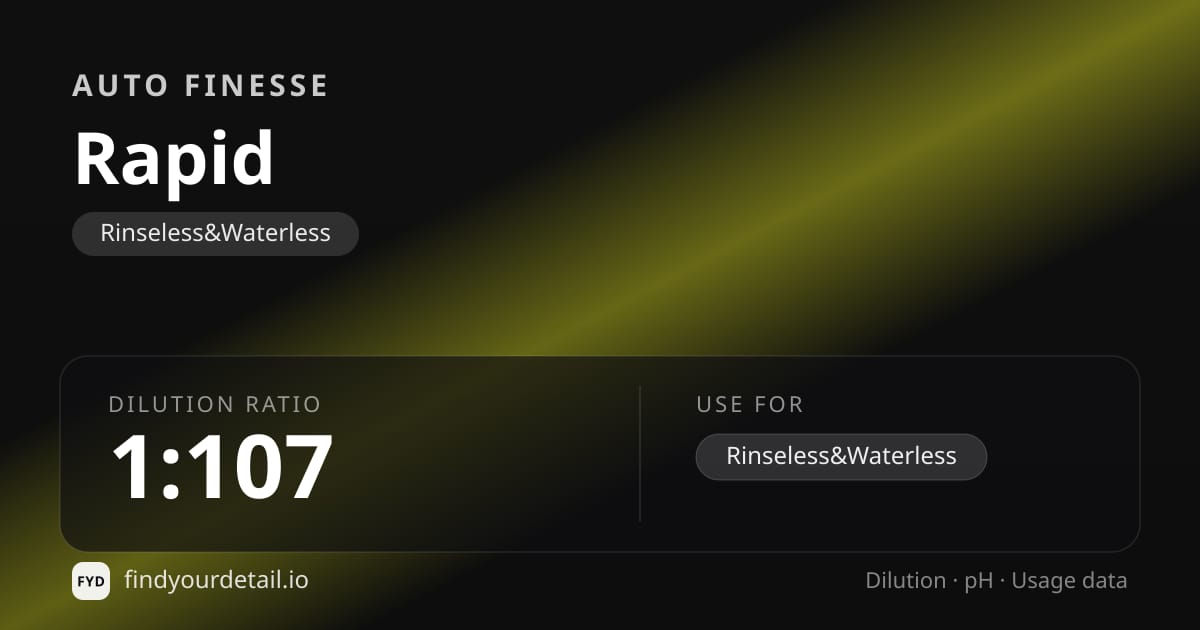Click the word RATIO in the card heading
The image size is (1200, 630).
[284, 404]
